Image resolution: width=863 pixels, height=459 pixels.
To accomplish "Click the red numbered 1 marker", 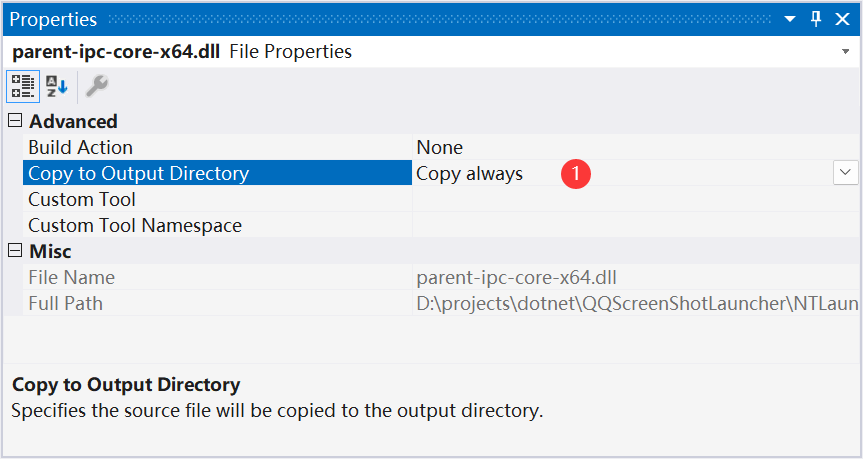I will [576, 173].
